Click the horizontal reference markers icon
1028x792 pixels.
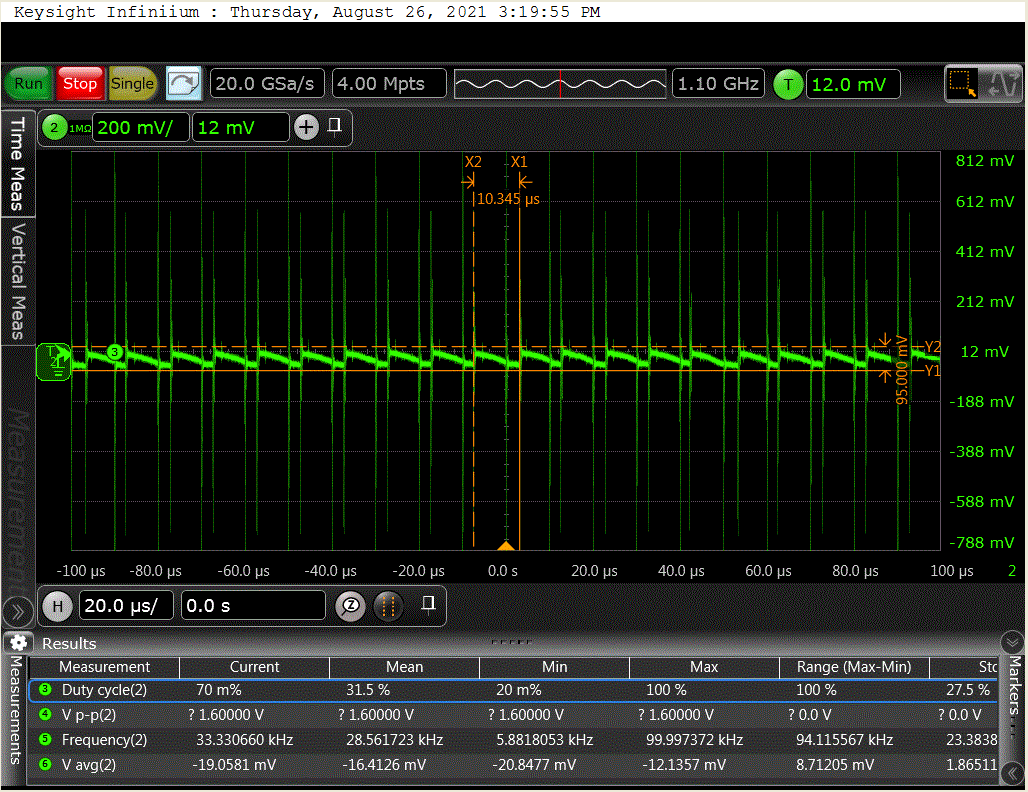point(388,606)
